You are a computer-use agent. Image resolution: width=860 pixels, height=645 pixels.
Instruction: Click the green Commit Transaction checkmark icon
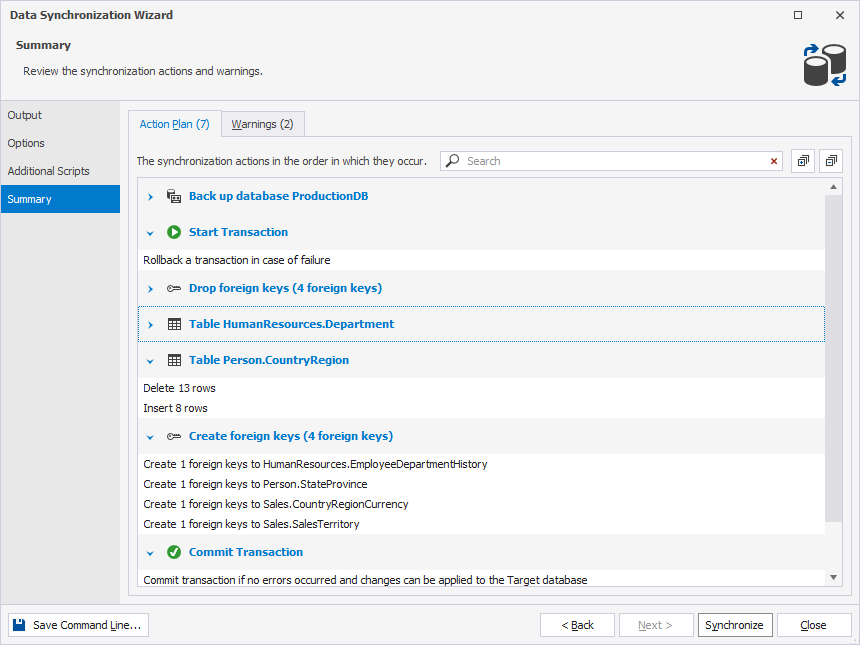coord(174,552)
